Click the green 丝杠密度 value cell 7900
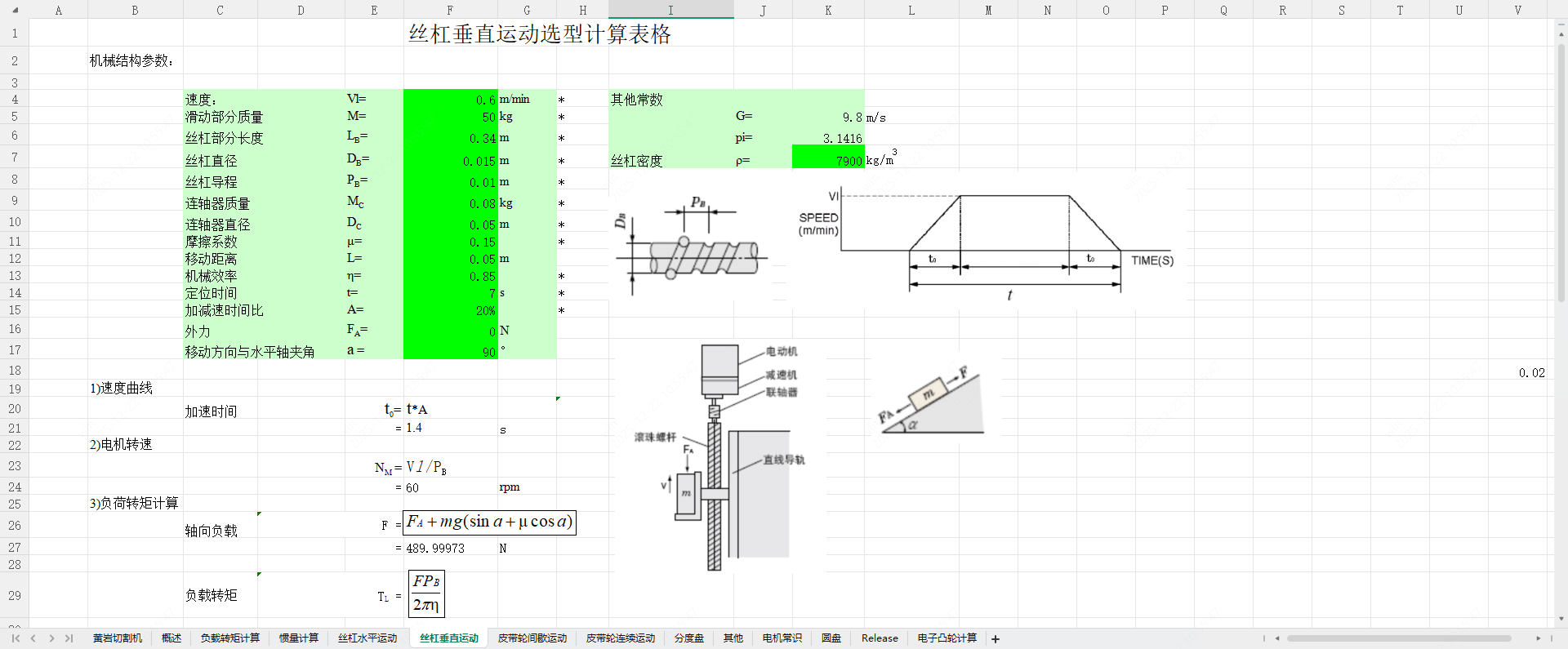Image resolution: width=1568 pixels, height=649 pixels. (x=827, y=161)
